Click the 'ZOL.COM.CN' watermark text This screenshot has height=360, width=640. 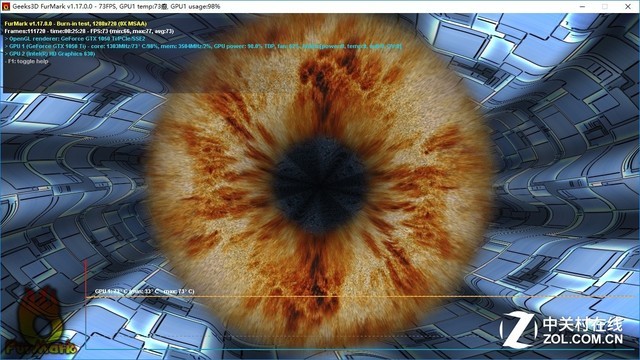pos(583,338)
